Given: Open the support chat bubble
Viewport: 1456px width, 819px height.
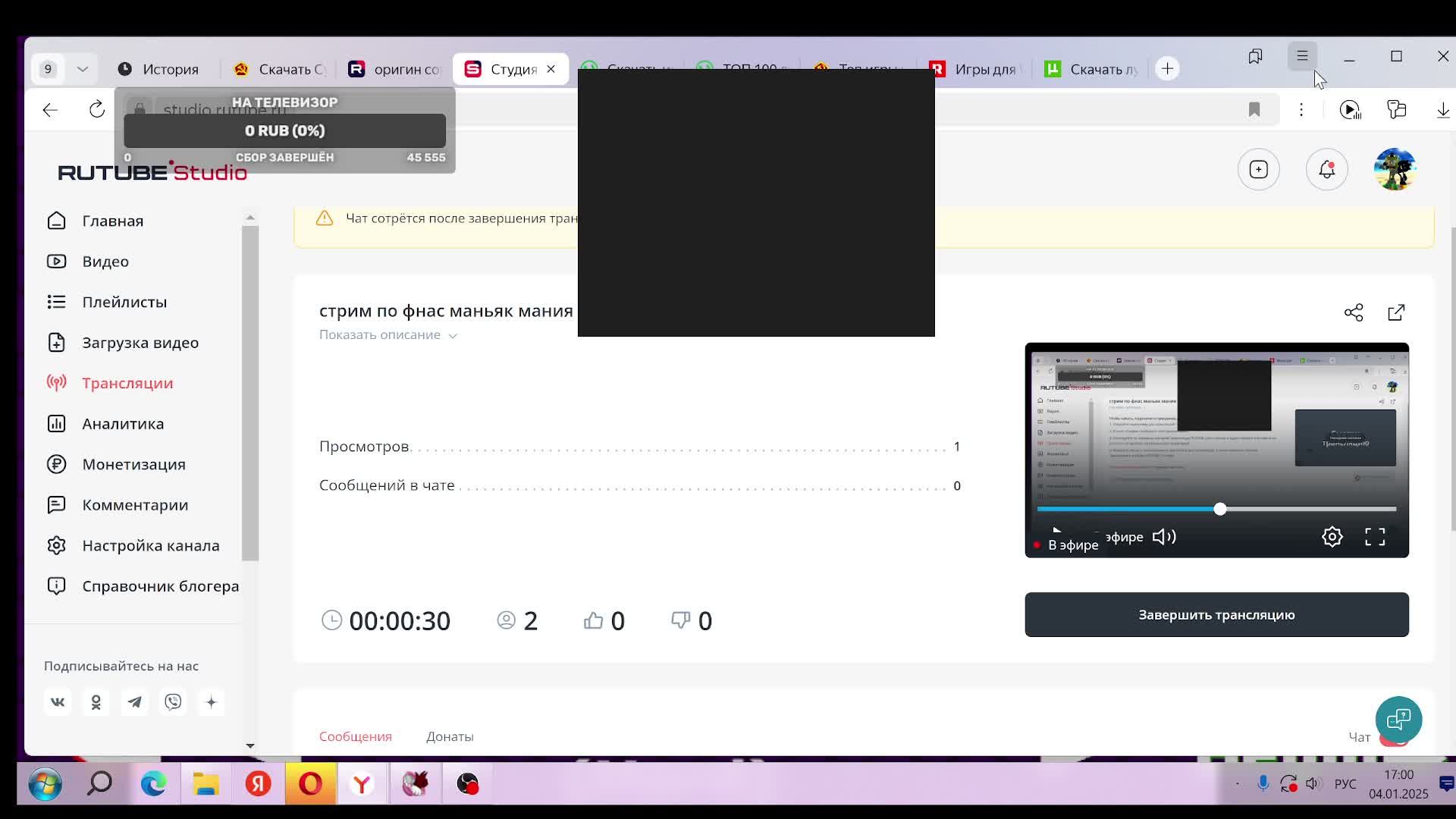Looking at the screenshot, I should [1398, 719].
